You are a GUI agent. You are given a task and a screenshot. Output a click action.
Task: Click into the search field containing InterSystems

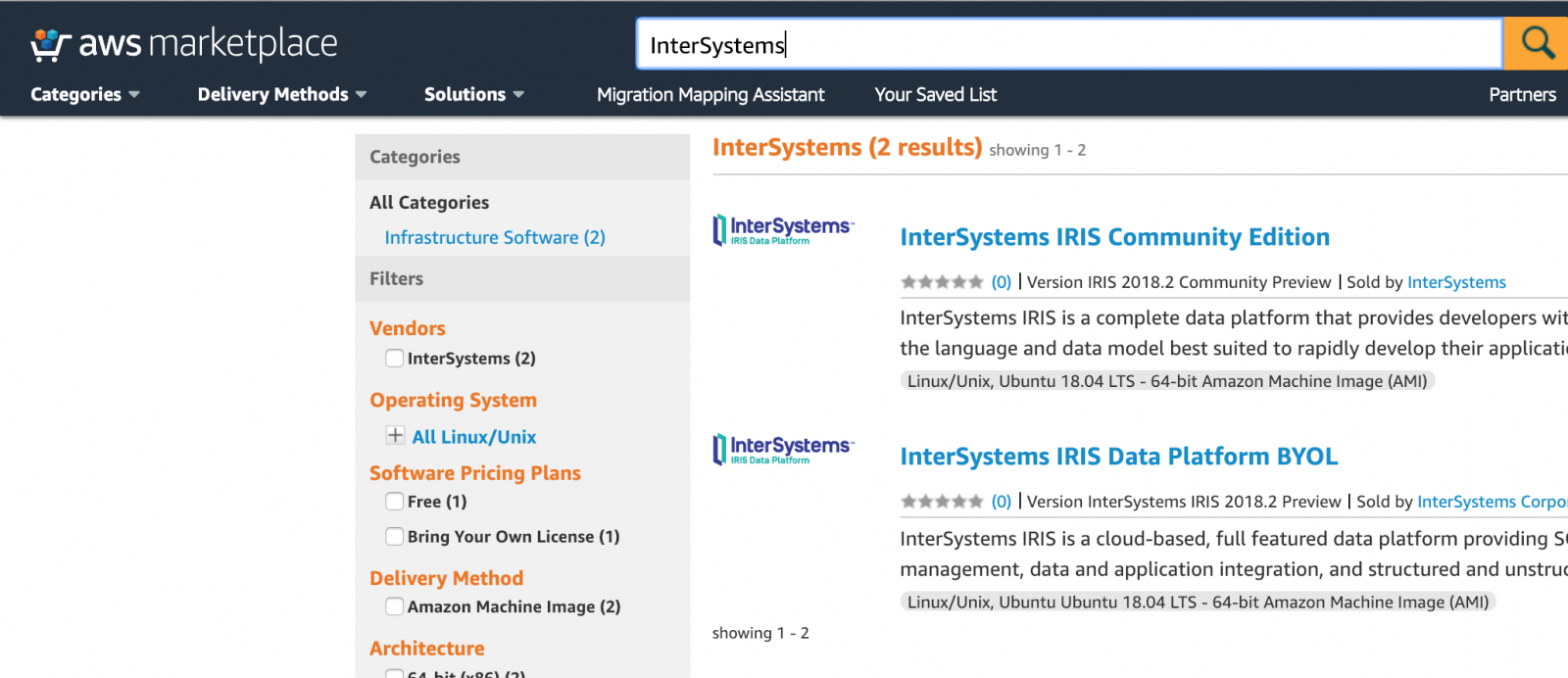click(x=1068, y=45)
